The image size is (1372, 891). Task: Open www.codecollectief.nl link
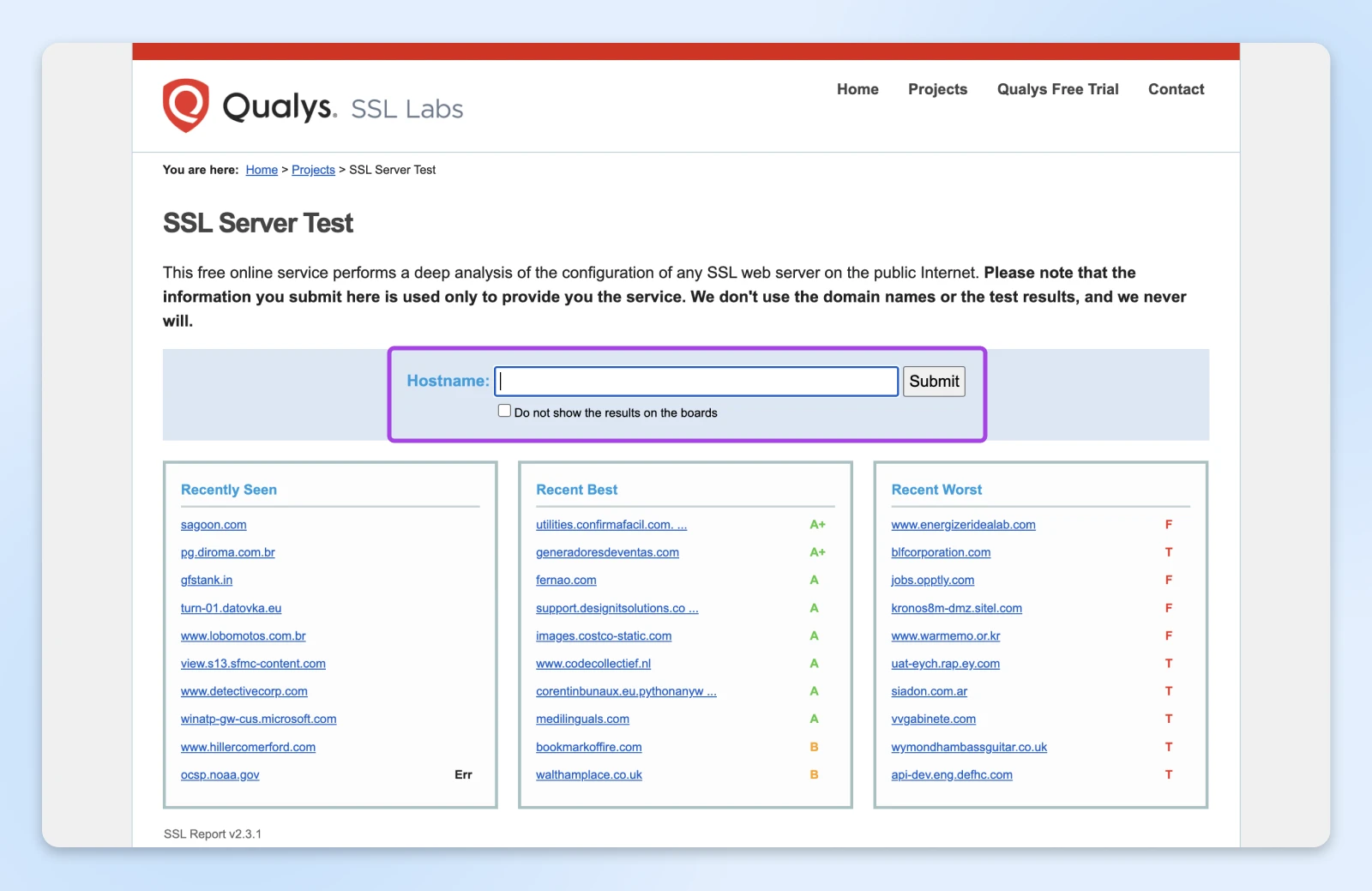tap(593, 664)
